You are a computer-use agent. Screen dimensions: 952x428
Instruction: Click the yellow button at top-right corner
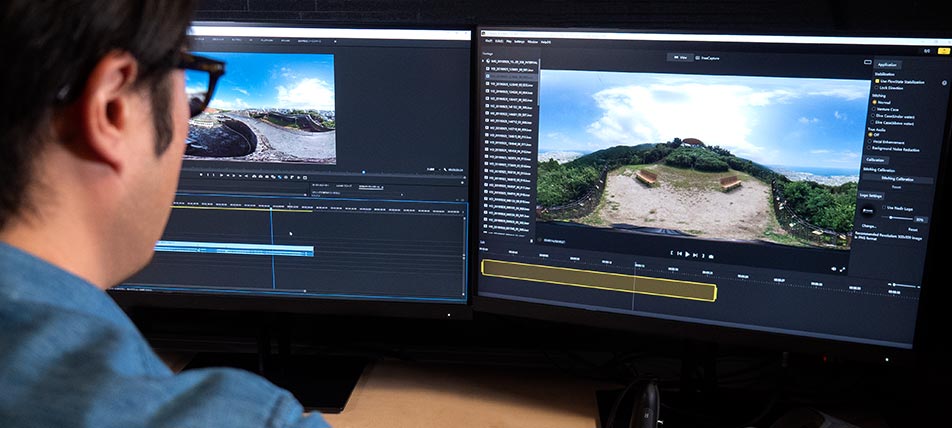point(944,50)
